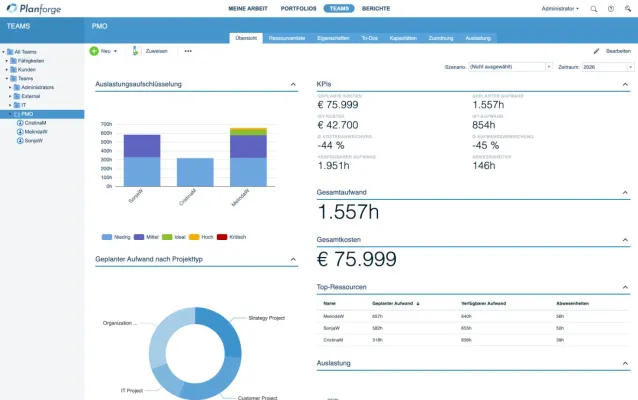Image resolution: width=638 pixels, height=400 pixels.
Task: Click the Bearbeiten pencil icon
Action: pyautogui.click(x=596, y=51)
